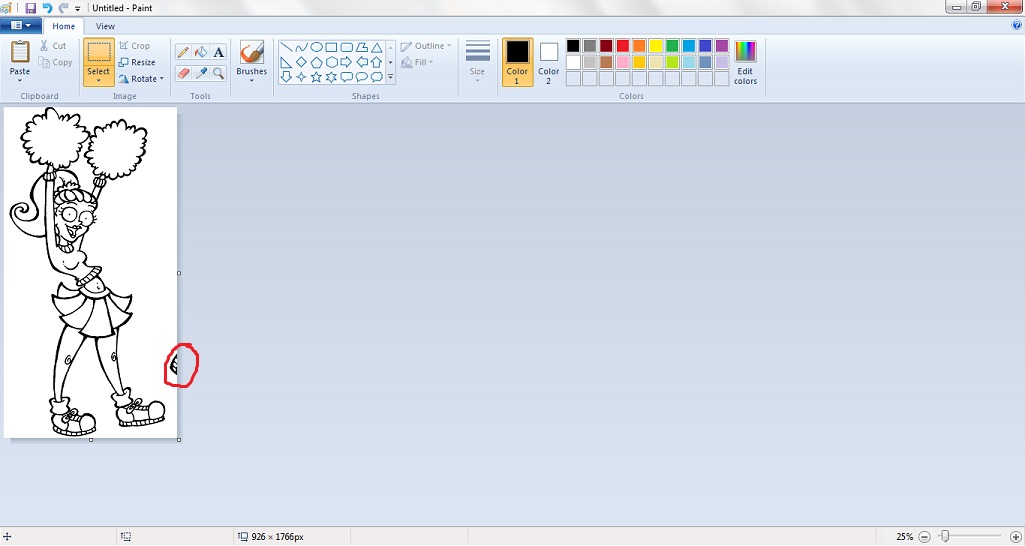This screenshot has height=546, width=1025.
Task: Choose the Line shape
Action: (286, 48)
